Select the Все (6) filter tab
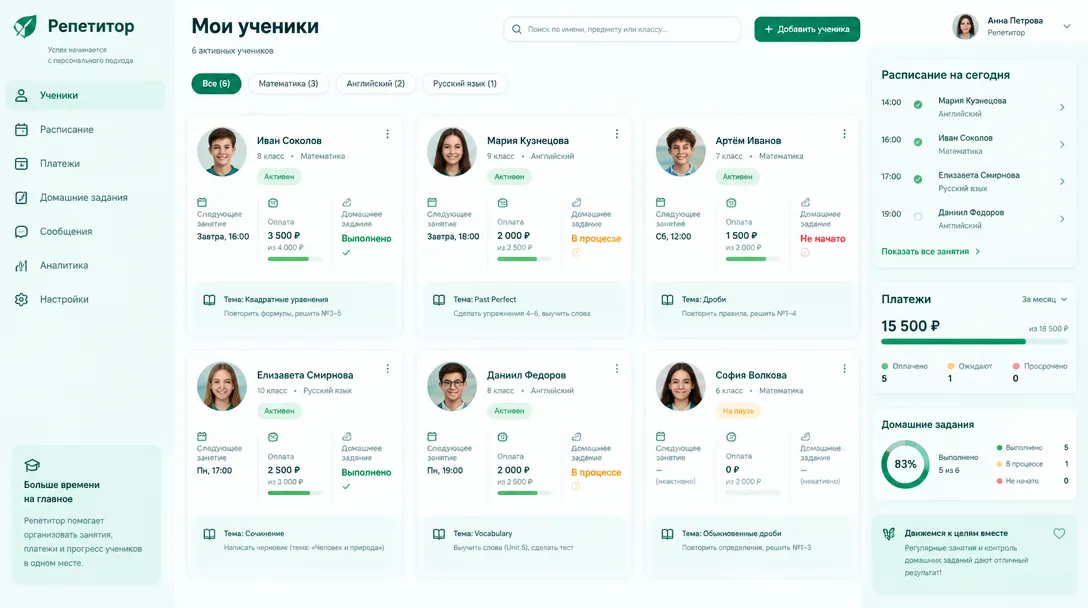 coord(216,83)
